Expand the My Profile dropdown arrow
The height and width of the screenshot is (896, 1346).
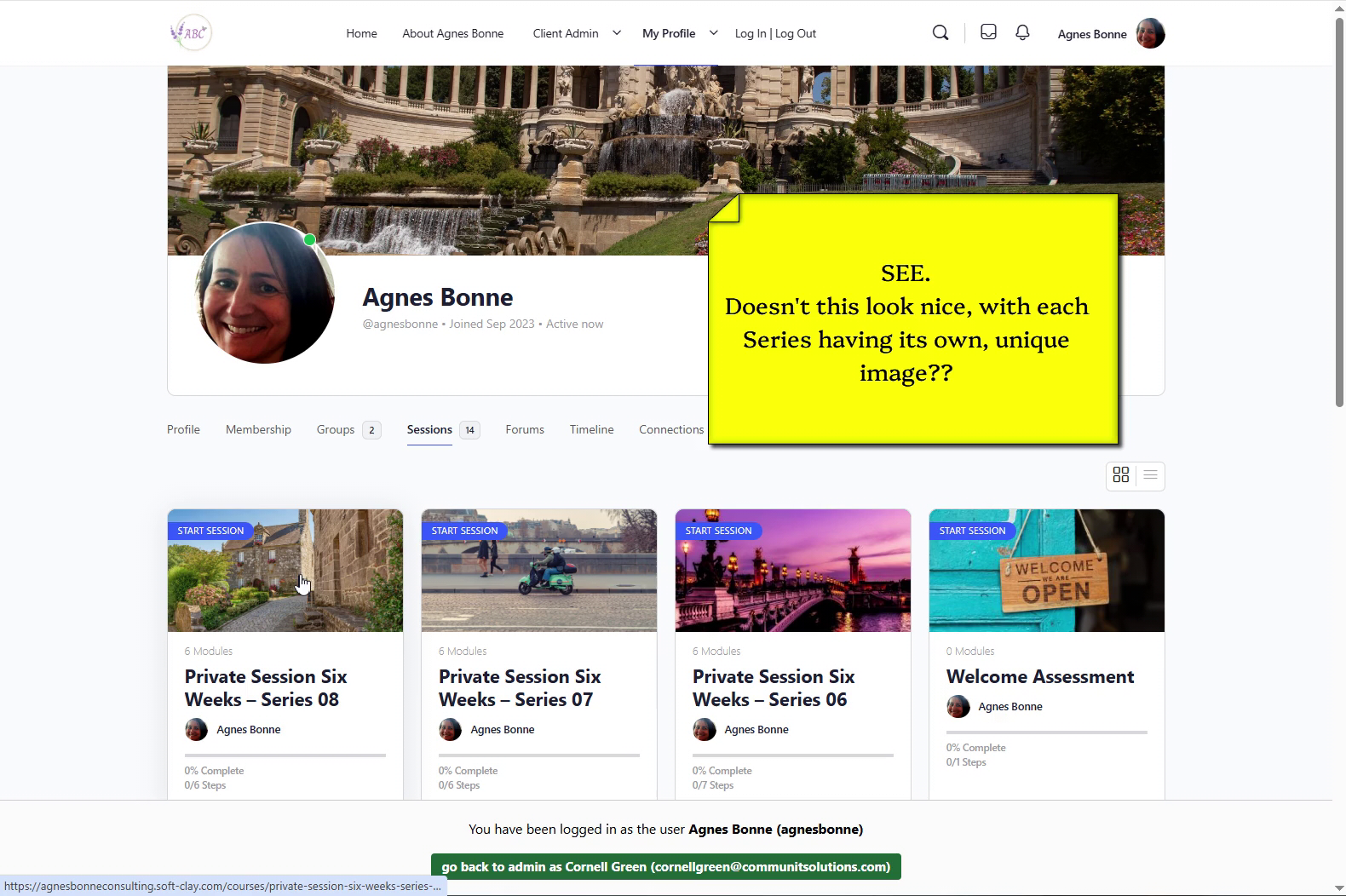tap(714, 33)
